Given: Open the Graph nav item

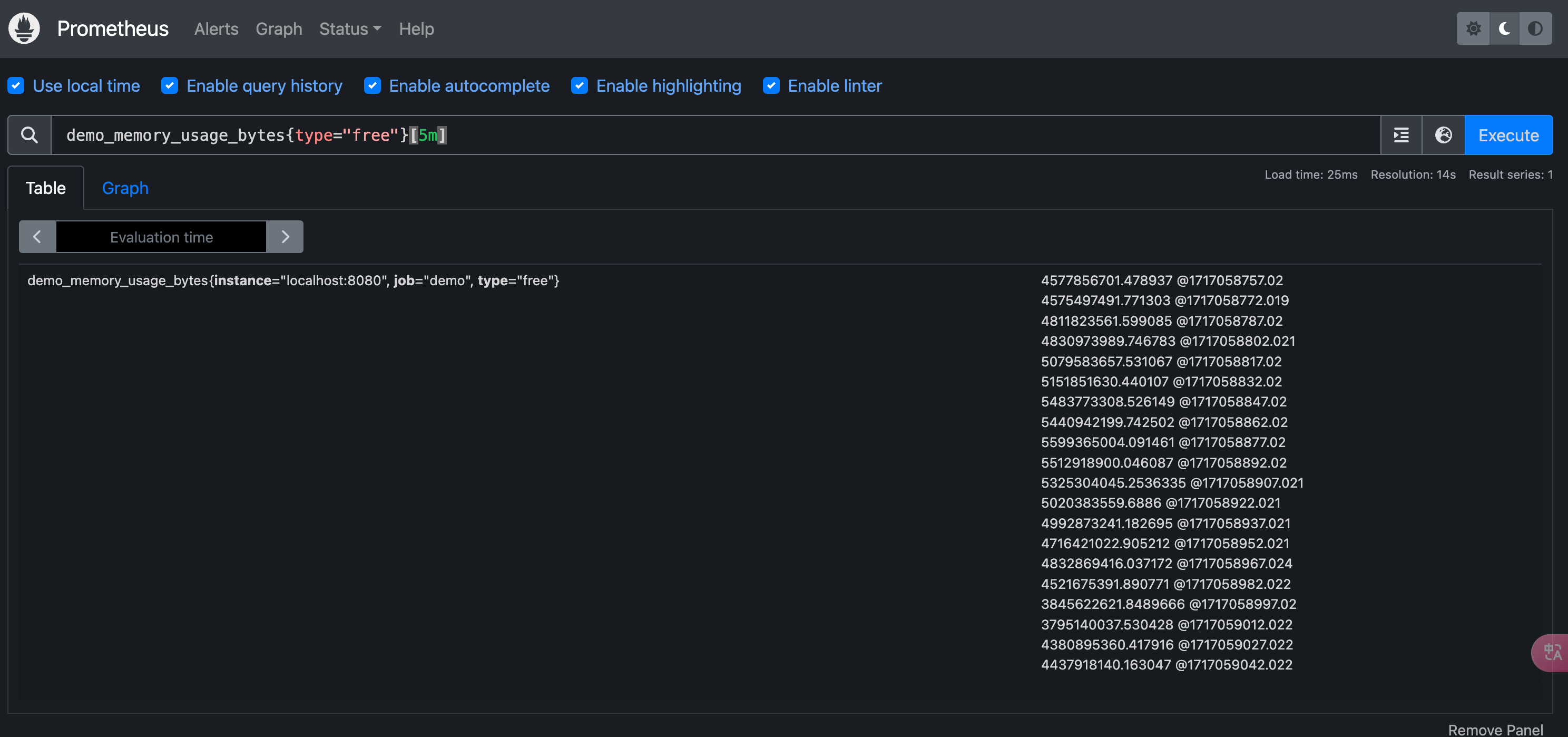Looking at the screenshot, I should [279, 28].
